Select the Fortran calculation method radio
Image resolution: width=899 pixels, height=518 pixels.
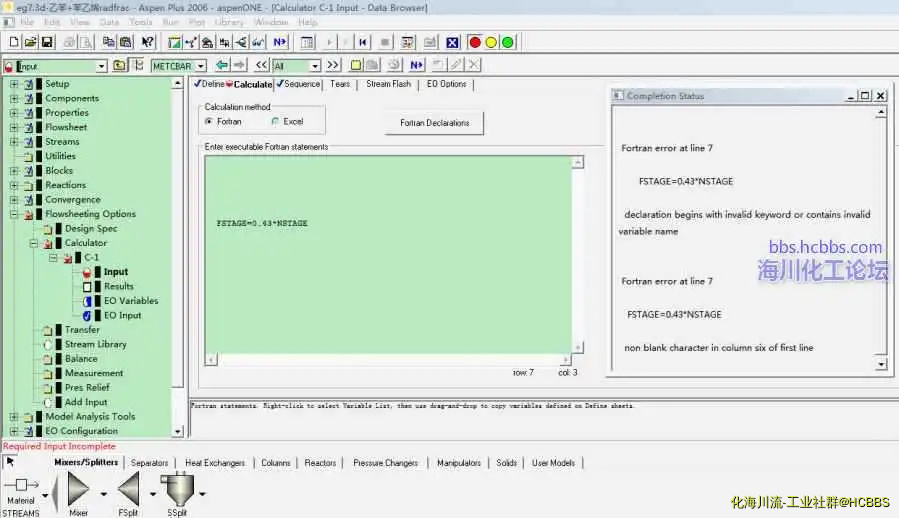click(x=209, y=121)
